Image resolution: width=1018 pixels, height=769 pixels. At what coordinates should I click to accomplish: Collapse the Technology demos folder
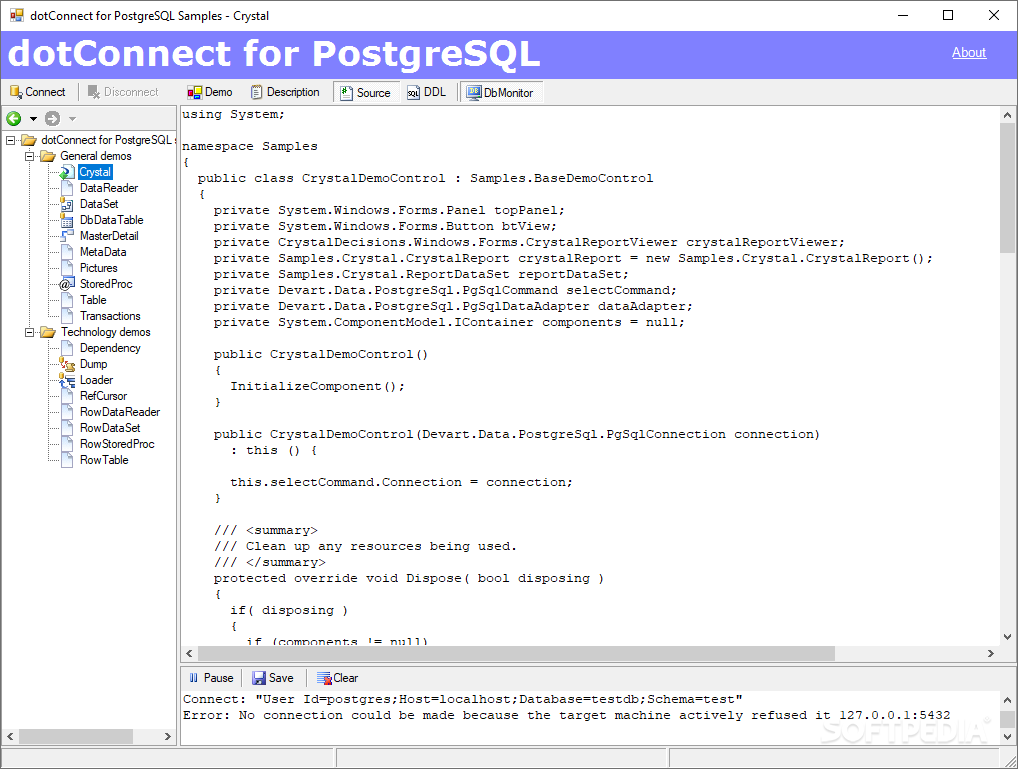point(29,333)
